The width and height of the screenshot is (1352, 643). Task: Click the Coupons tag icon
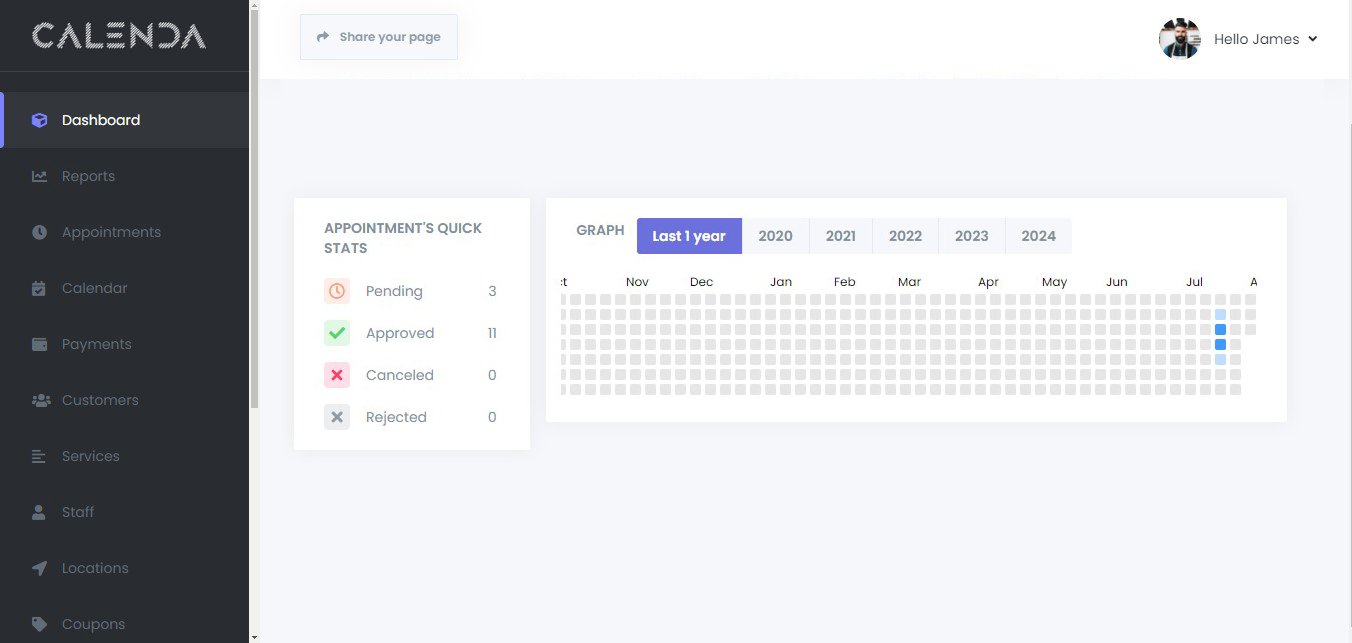[x=40, y=624]
